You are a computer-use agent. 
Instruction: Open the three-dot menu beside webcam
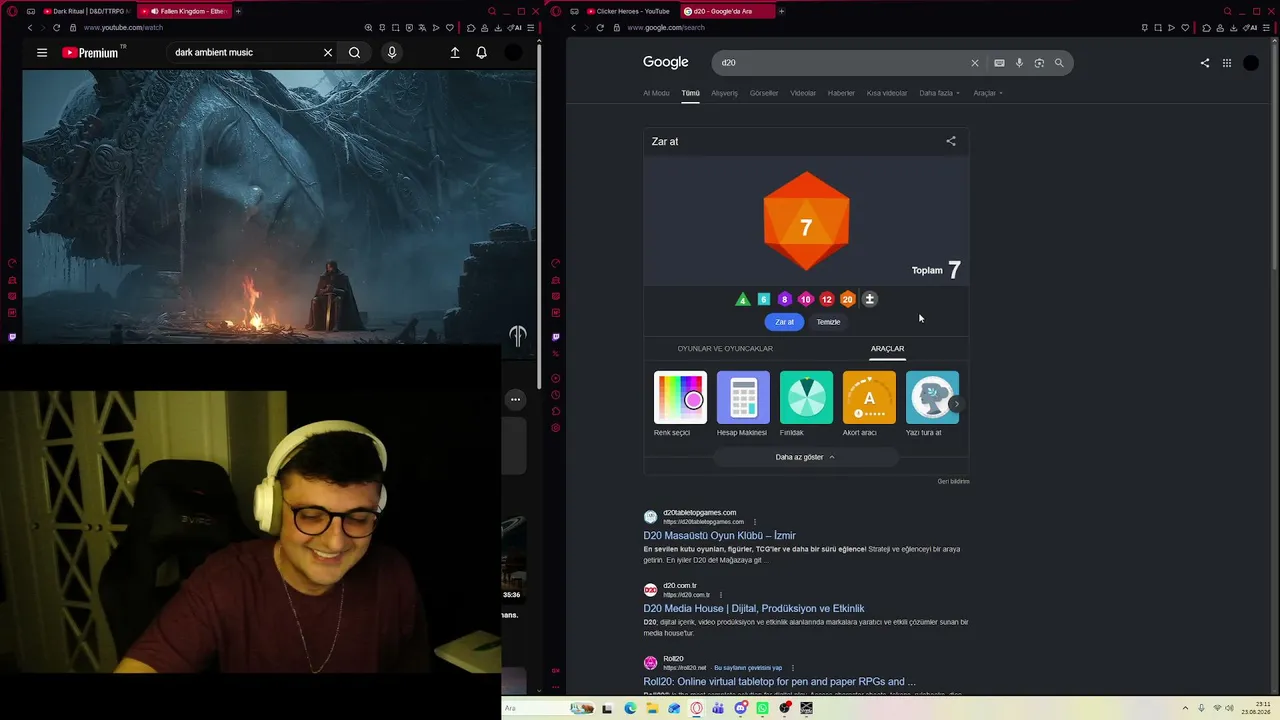point(515,399)
